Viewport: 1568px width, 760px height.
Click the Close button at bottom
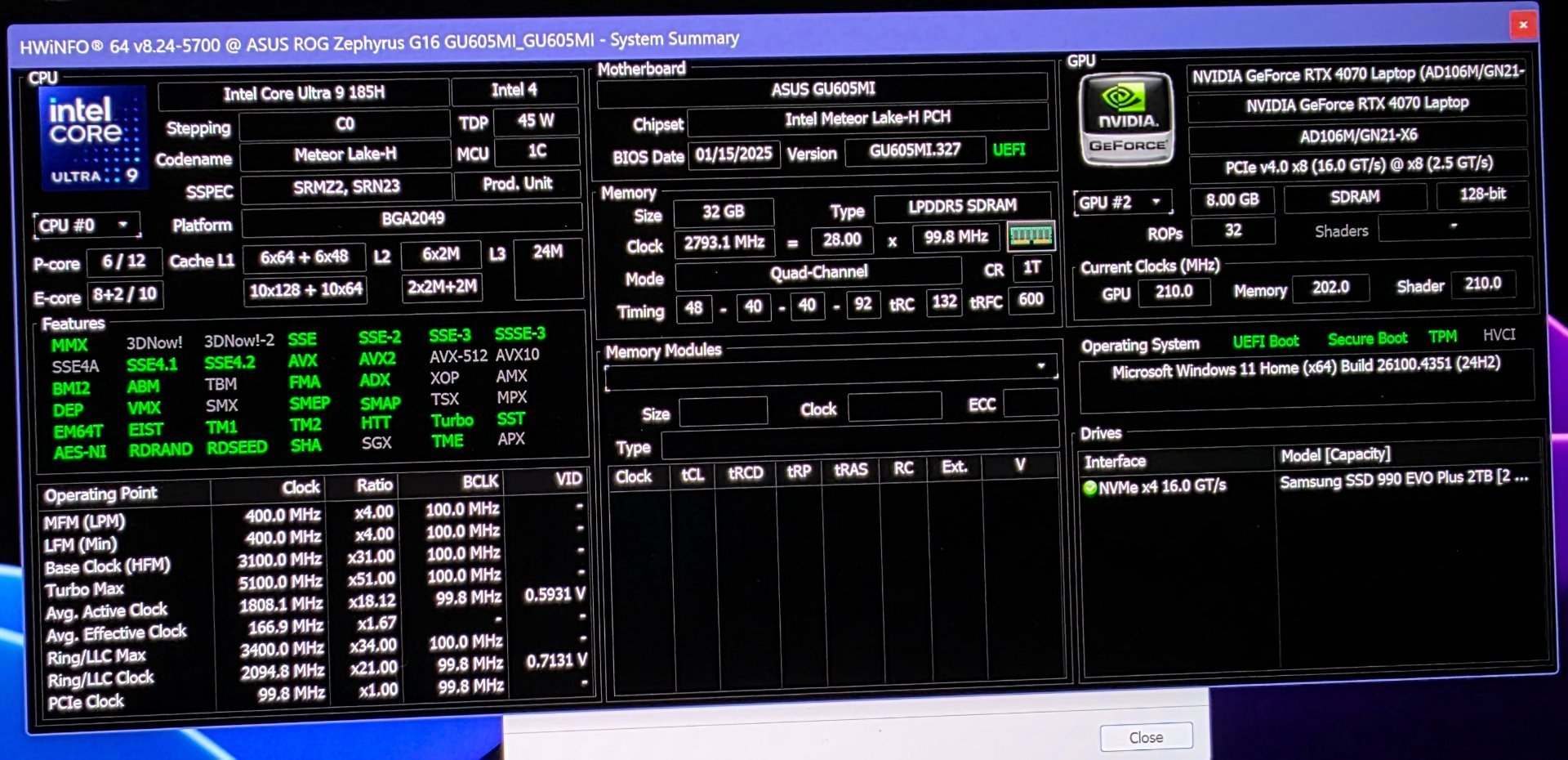pyautogui.click(x=1145, y=737)
